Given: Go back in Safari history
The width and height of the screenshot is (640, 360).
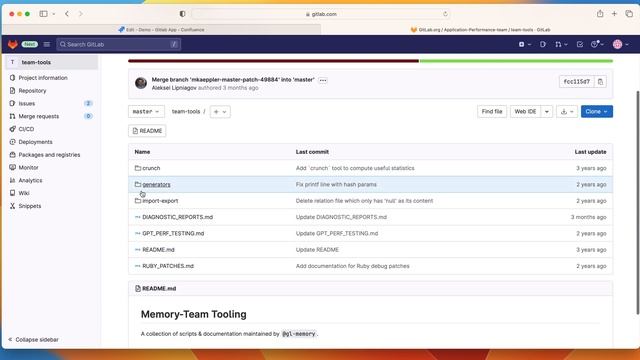Looking at the screenshot, I should click(x=67, y=14).
